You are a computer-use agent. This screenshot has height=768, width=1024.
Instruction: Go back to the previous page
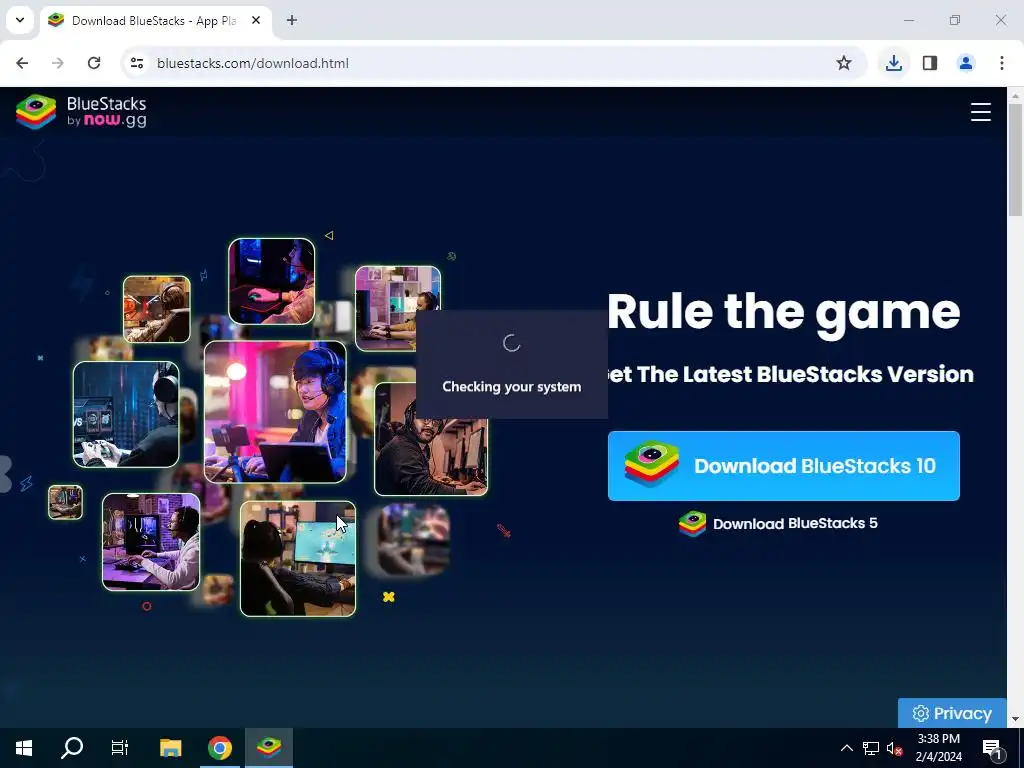22,63
